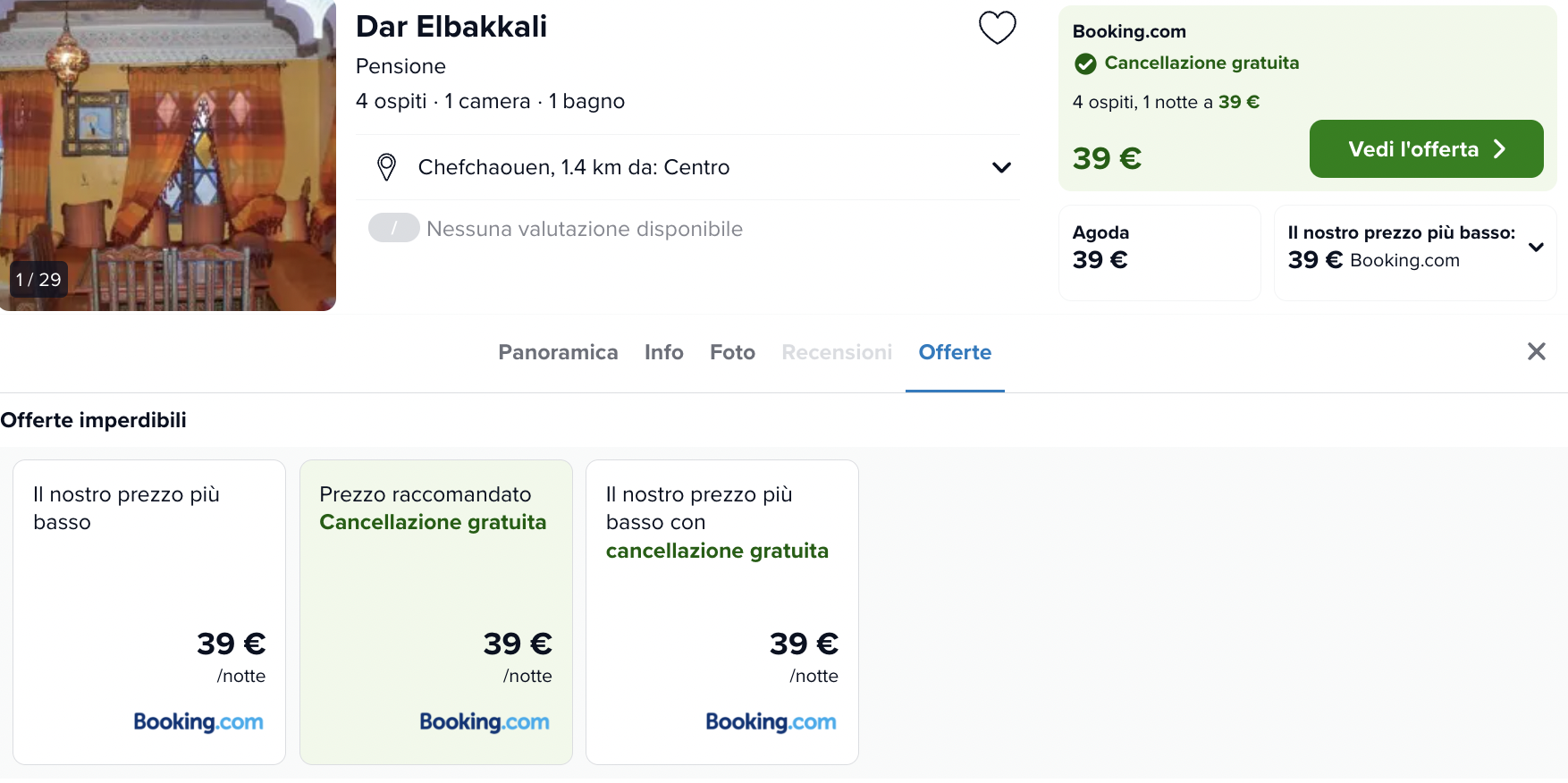Expand the lowest price dropdown
The height and width of the screenshot is (783, 1568).
(1536, 248)
